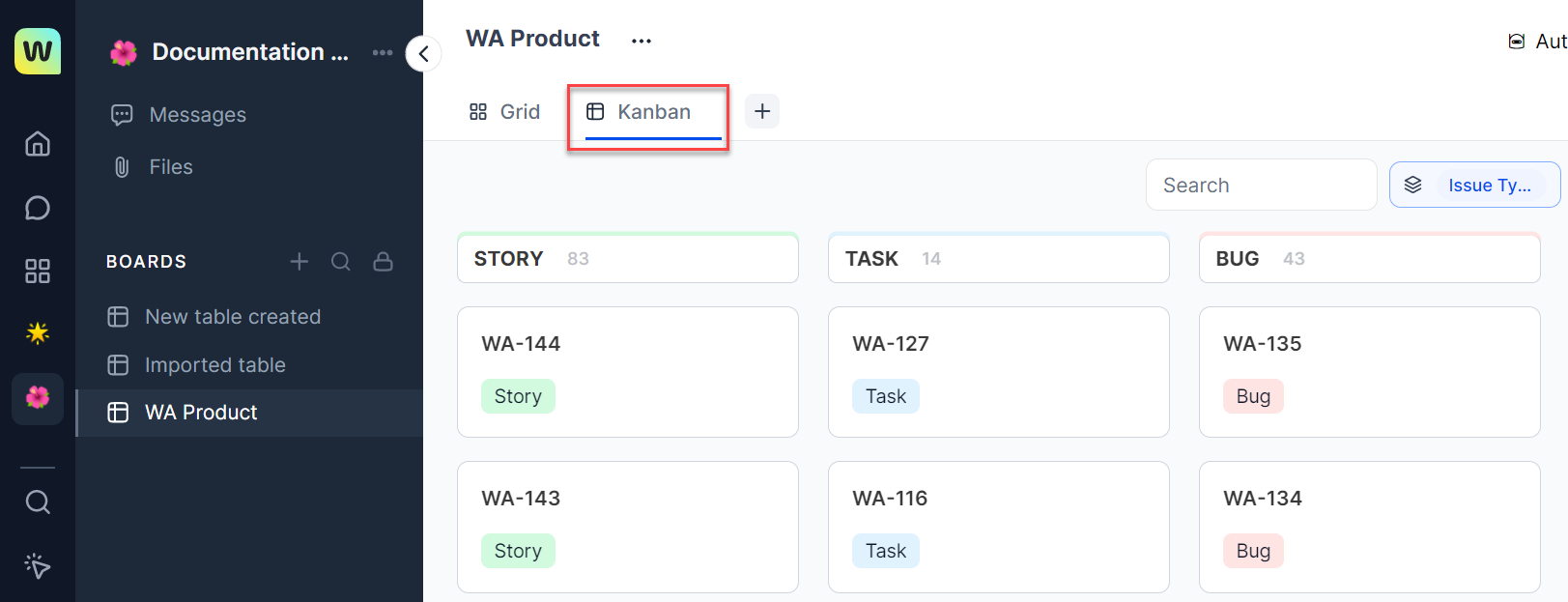Open the WA-144 story card
This screenshot has width=1568, height=602.
tap(627, 371)
